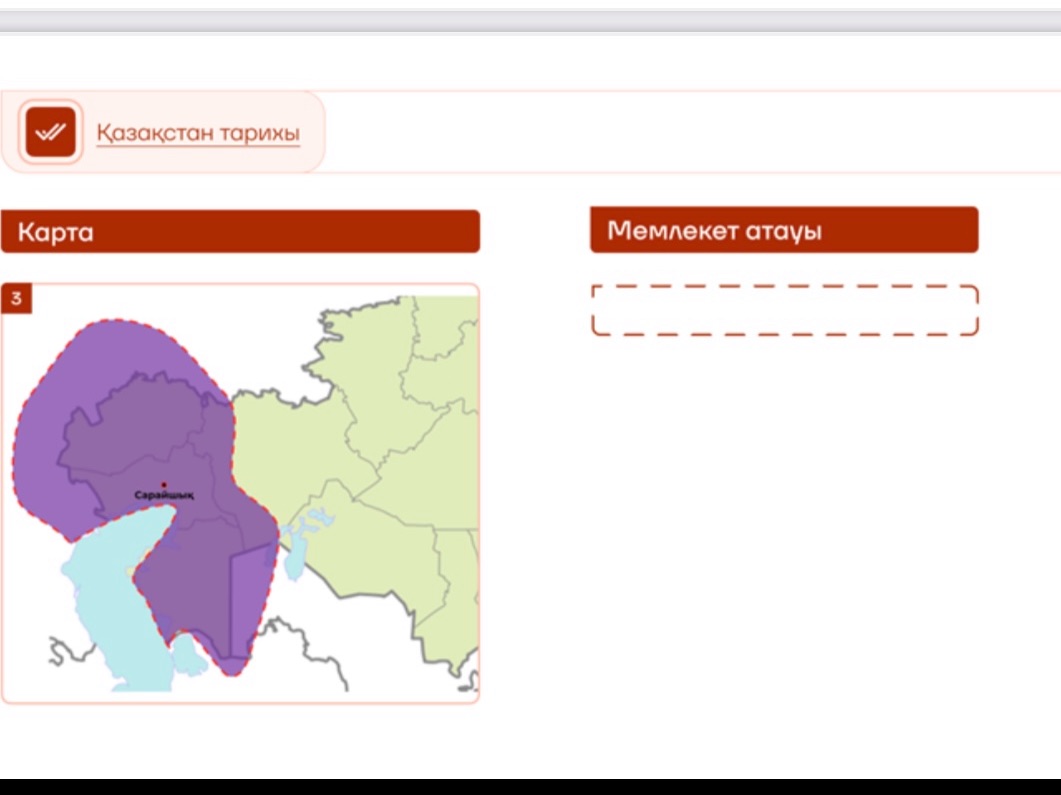Select the purple highlighted territory

point(120,420)
